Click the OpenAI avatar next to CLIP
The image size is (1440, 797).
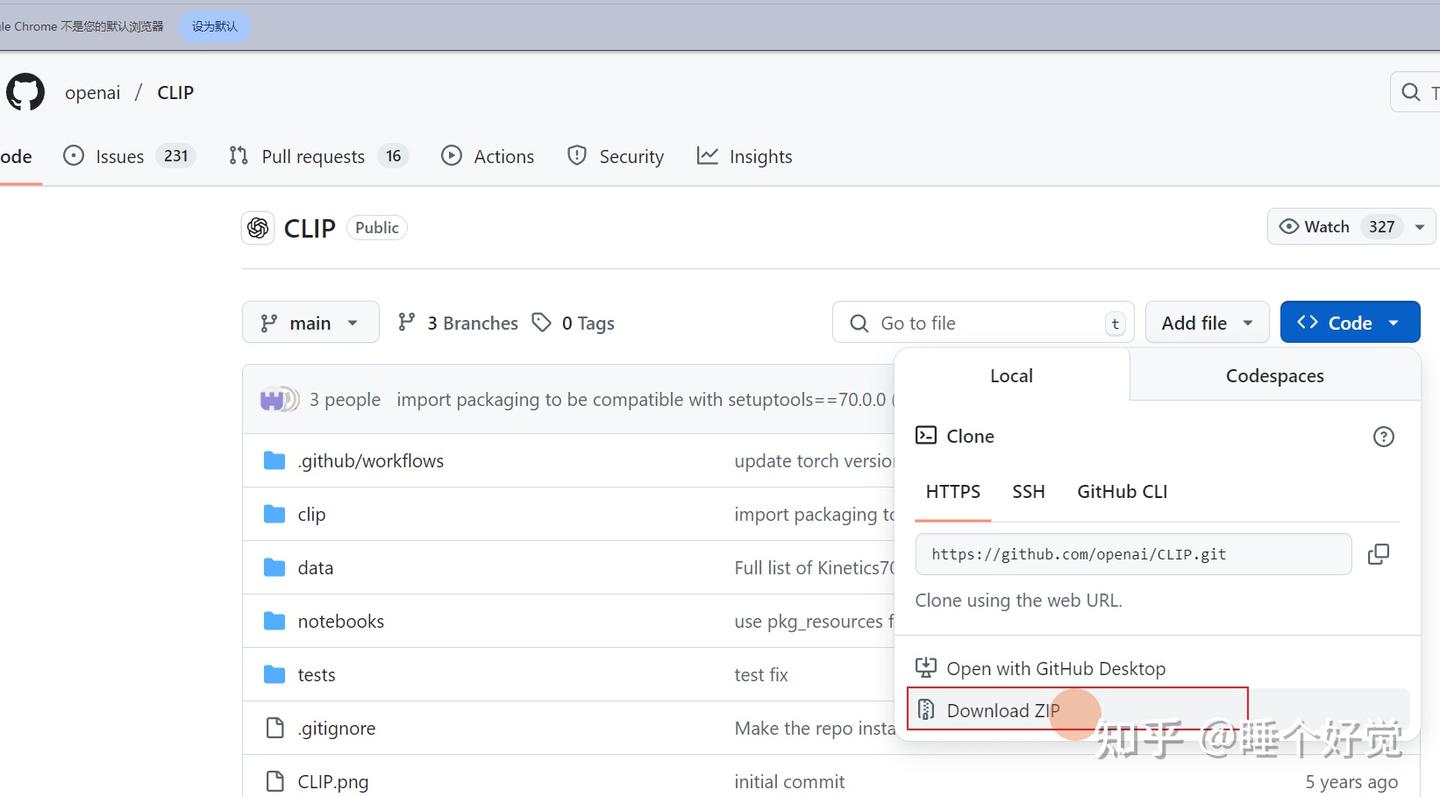pos(258,228)
